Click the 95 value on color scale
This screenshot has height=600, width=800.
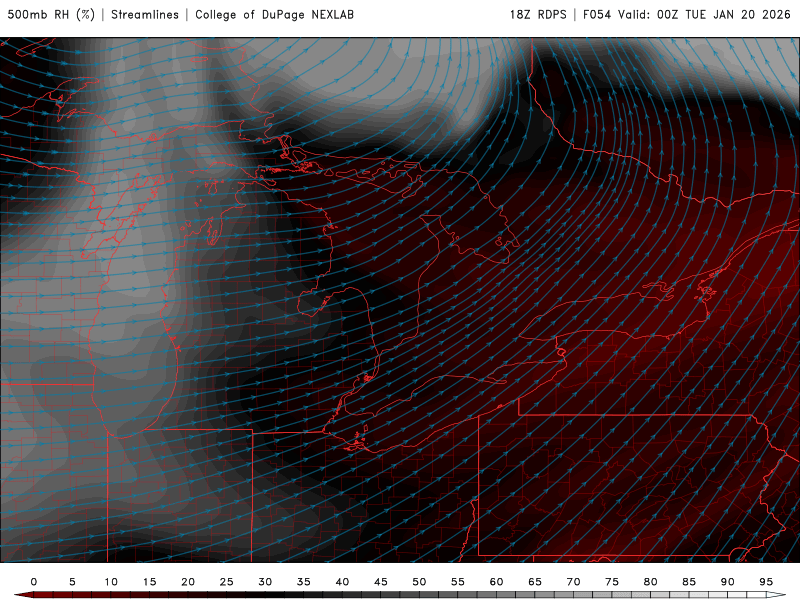click(x=766, y=582)
